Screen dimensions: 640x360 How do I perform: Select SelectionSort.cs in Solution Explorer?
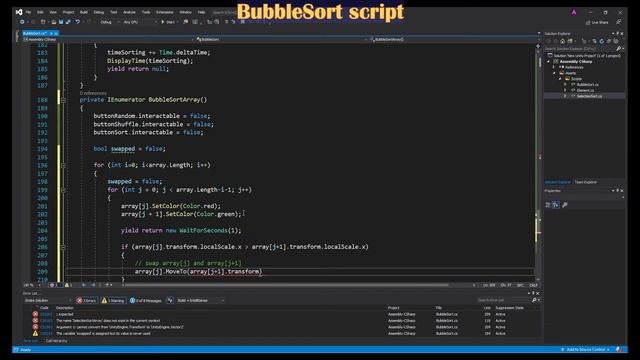pyautogui.click(x=589, y=96)
